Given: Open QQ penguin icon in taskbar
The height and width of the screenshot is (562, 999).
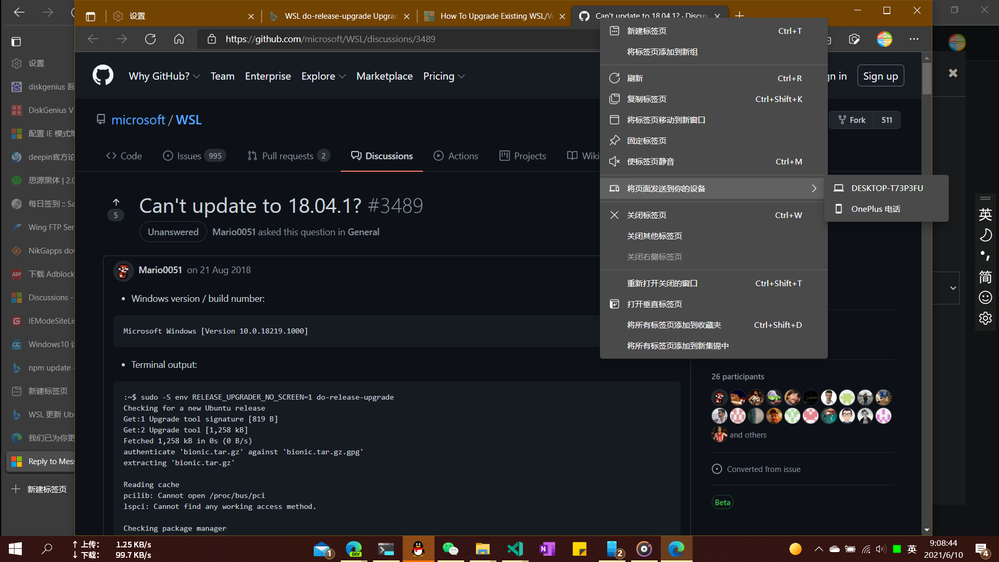Looking at the screenshot, I should [418, 549].
